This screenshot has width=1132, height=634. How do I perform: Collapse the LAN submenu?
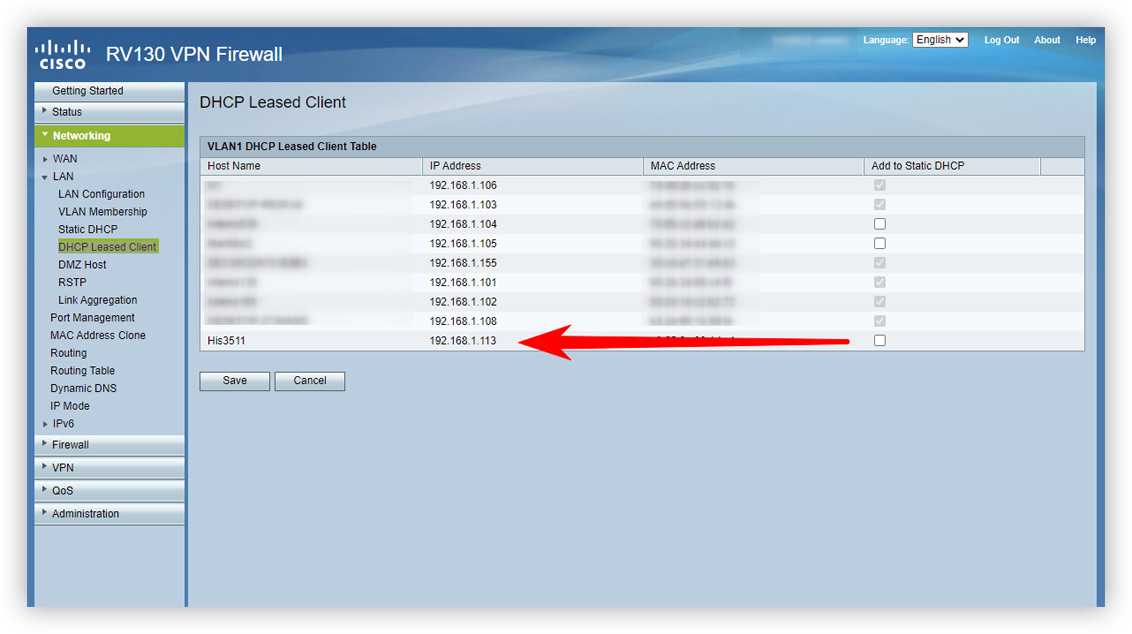63,176
